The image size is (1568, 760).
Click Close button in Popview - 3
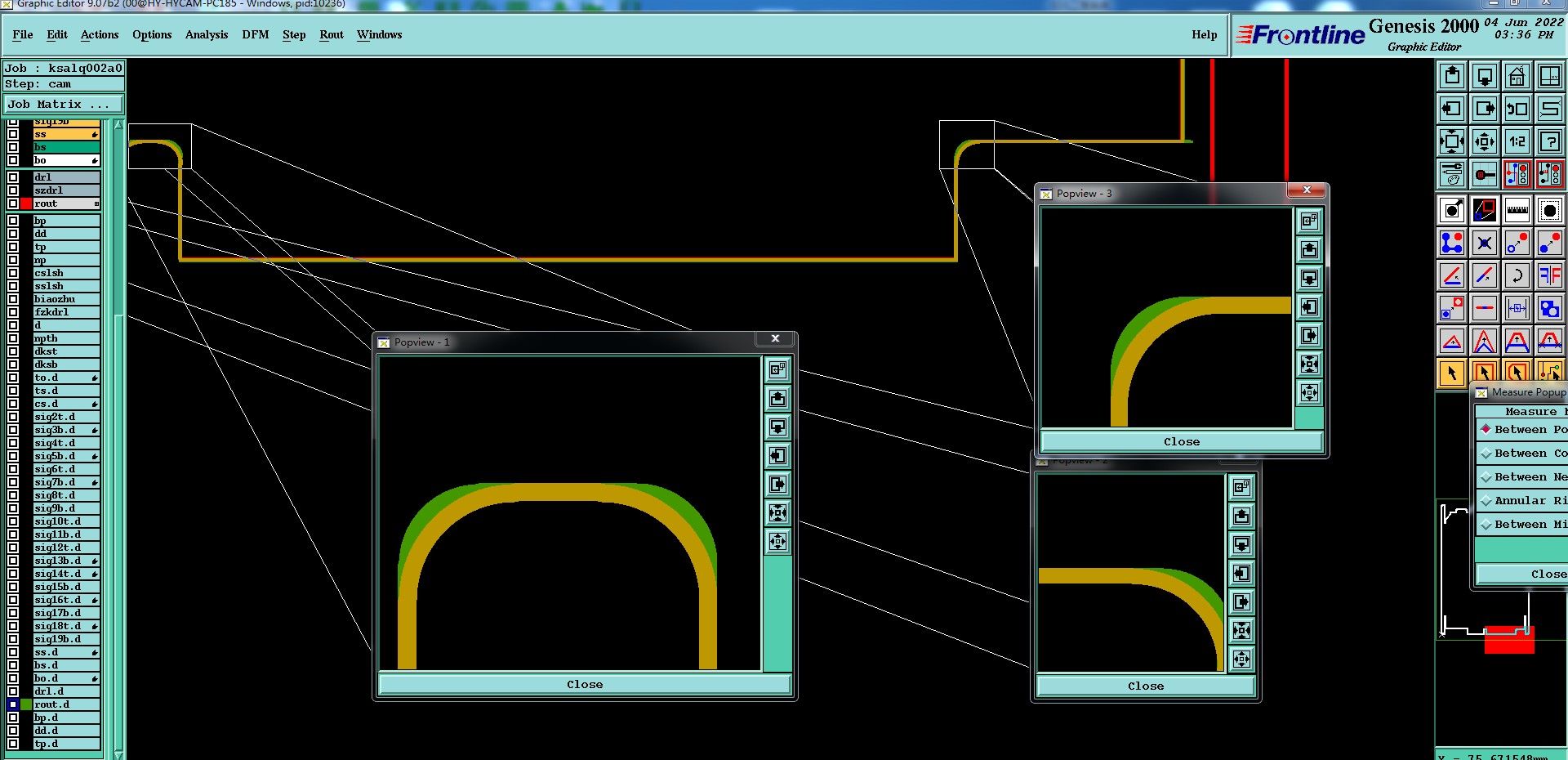pyautogui.click(x=1182, y=442)
